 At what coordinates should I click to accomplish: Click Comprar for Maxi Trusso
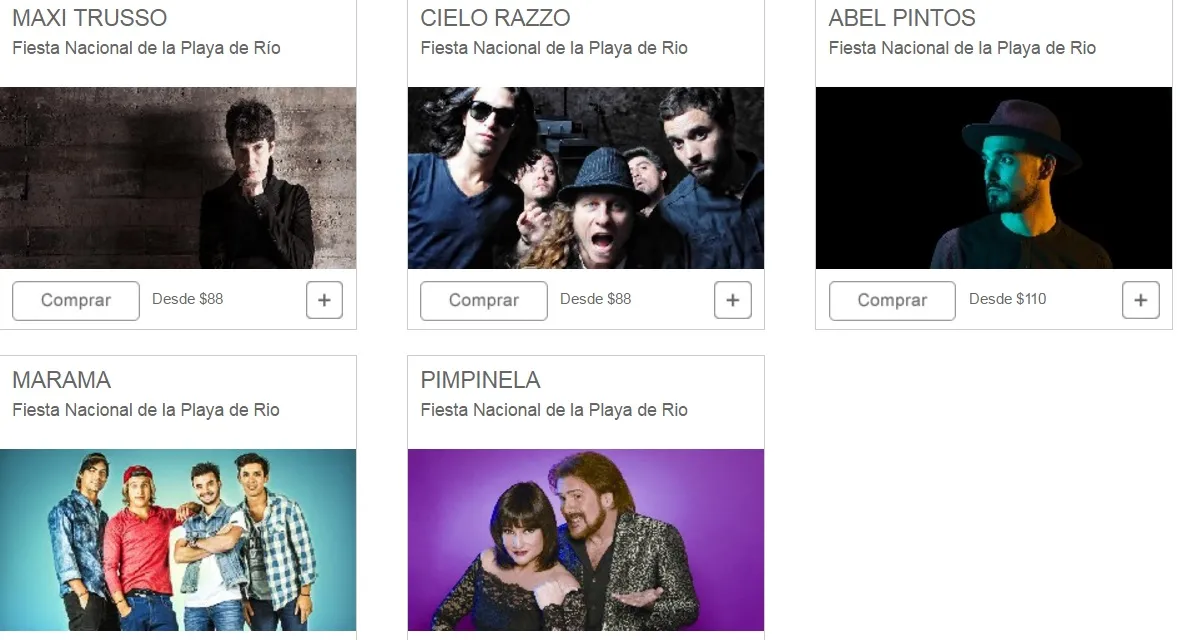tap(76, 300)
